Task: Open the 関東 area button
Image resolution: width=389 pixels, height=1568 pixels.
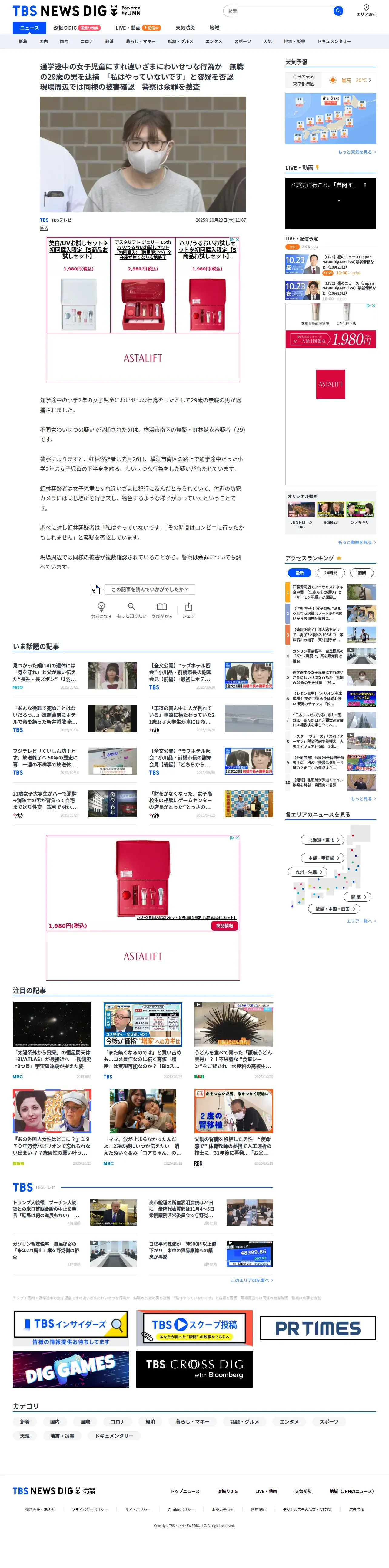Action: click(358, 897)
